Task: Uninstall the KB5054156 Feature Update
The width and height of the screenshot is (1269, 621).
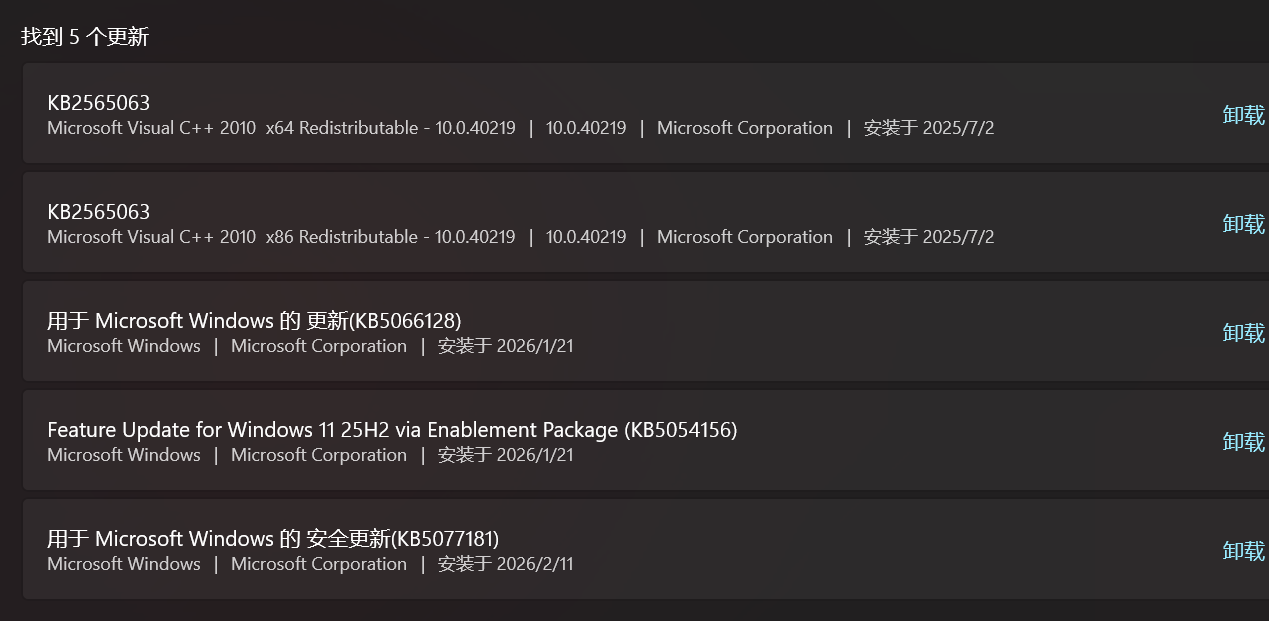Action: pyautogui.click(x=1243, y=441)
